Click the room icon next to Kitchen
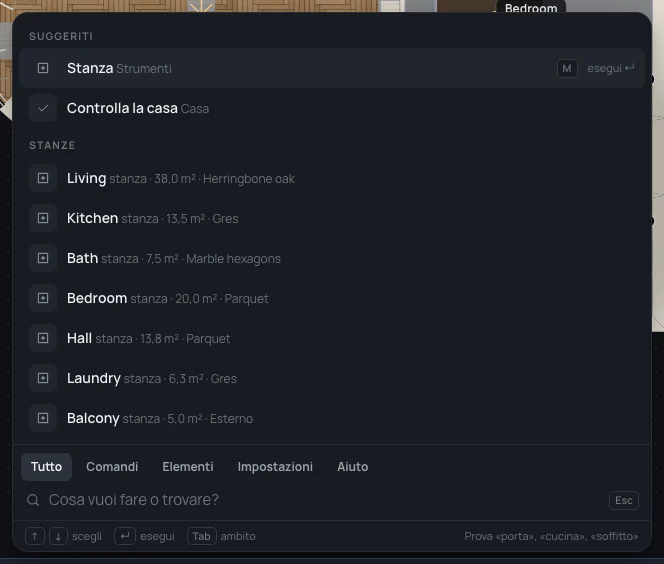The height and width of the screenshot is (564, 664). click(43, 218)
